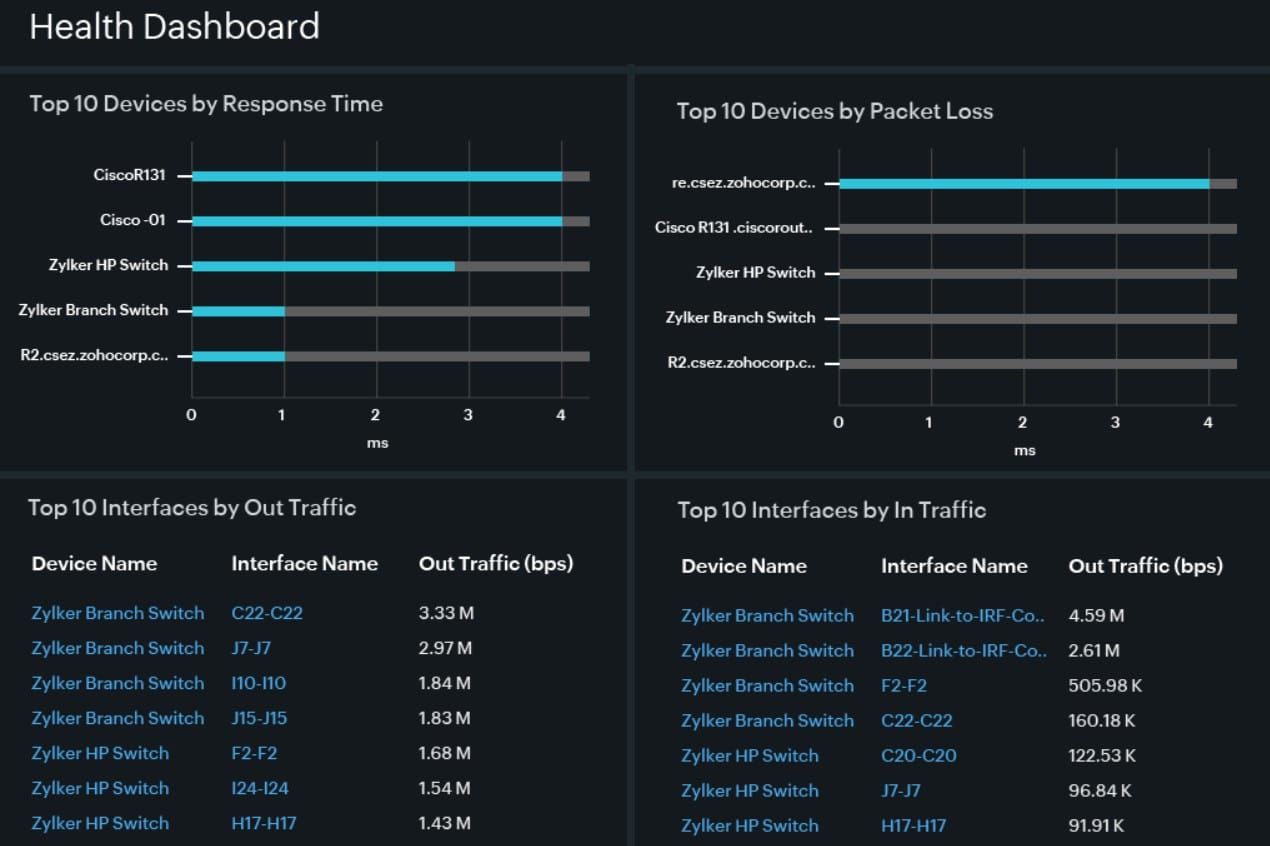Open interface H17-H17 in In Traffic table
The width and height of the screenshot is (1270, 846).
point(919,825)
